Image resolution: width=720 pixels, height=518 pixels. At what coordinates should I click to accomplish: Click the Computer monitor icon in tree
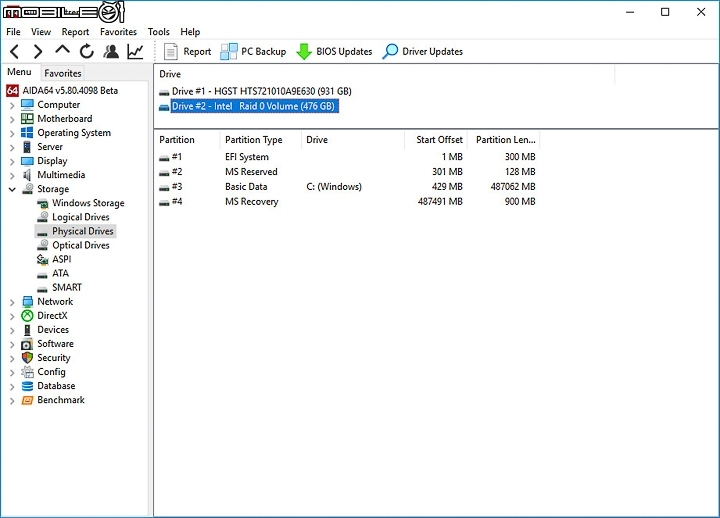(x=28, y=105)
